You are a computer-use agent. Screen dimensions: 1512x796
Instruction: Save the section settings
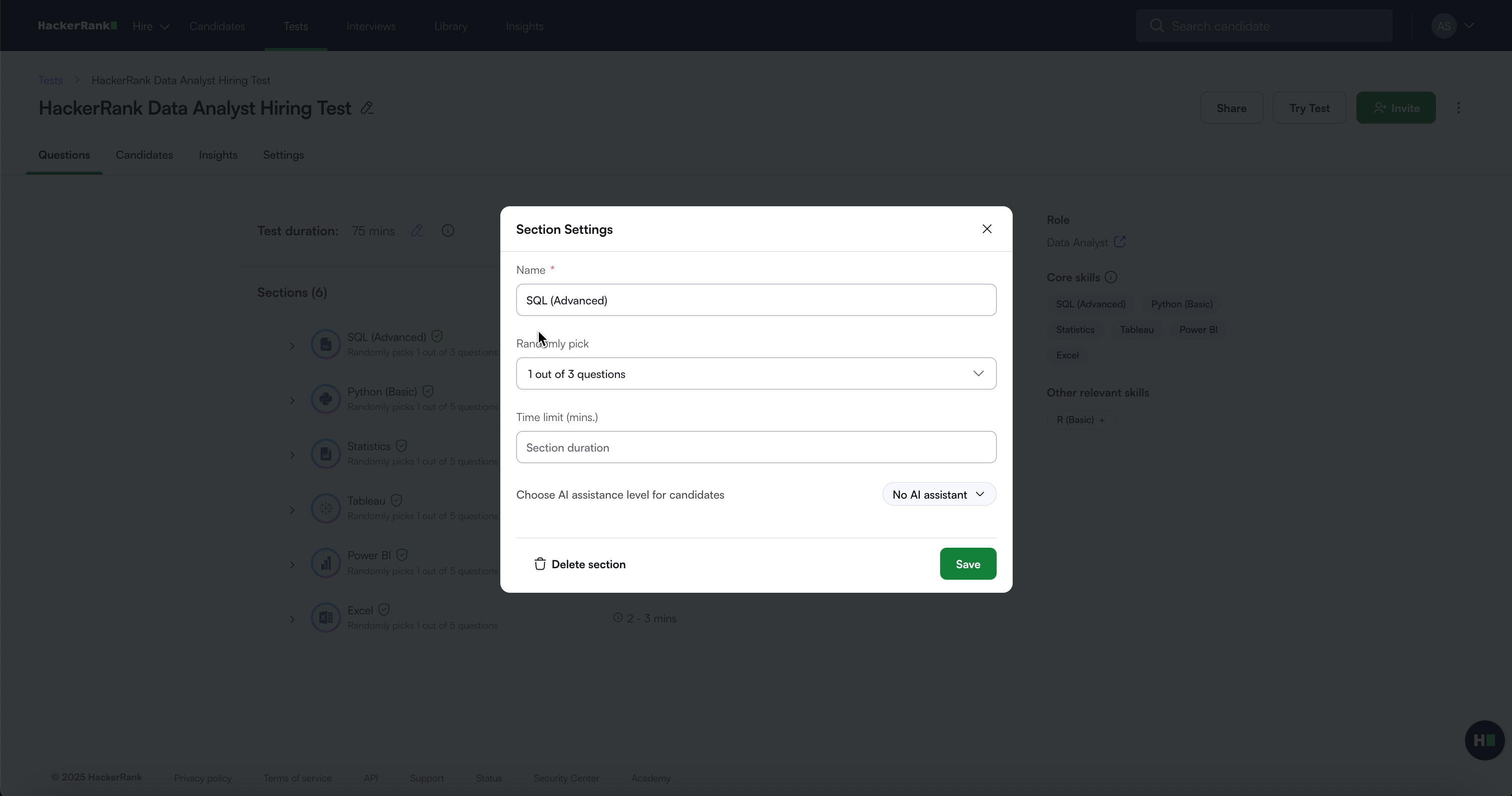(x=967, y=564)
